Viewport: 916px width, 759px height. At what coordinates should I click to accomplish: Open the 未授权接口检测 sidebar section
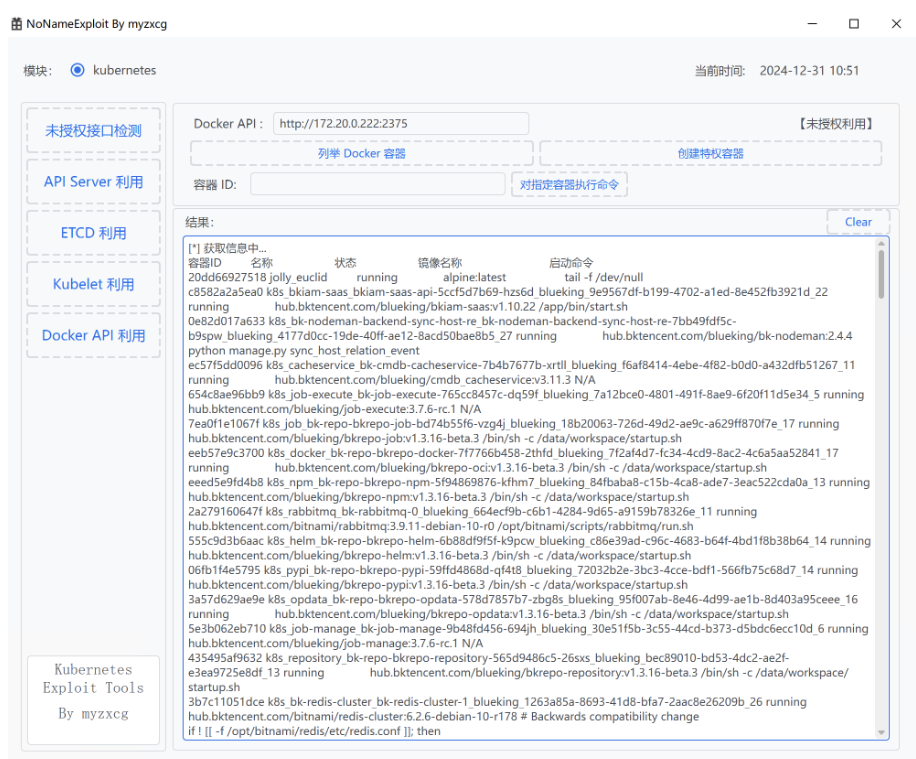[93, 130]
